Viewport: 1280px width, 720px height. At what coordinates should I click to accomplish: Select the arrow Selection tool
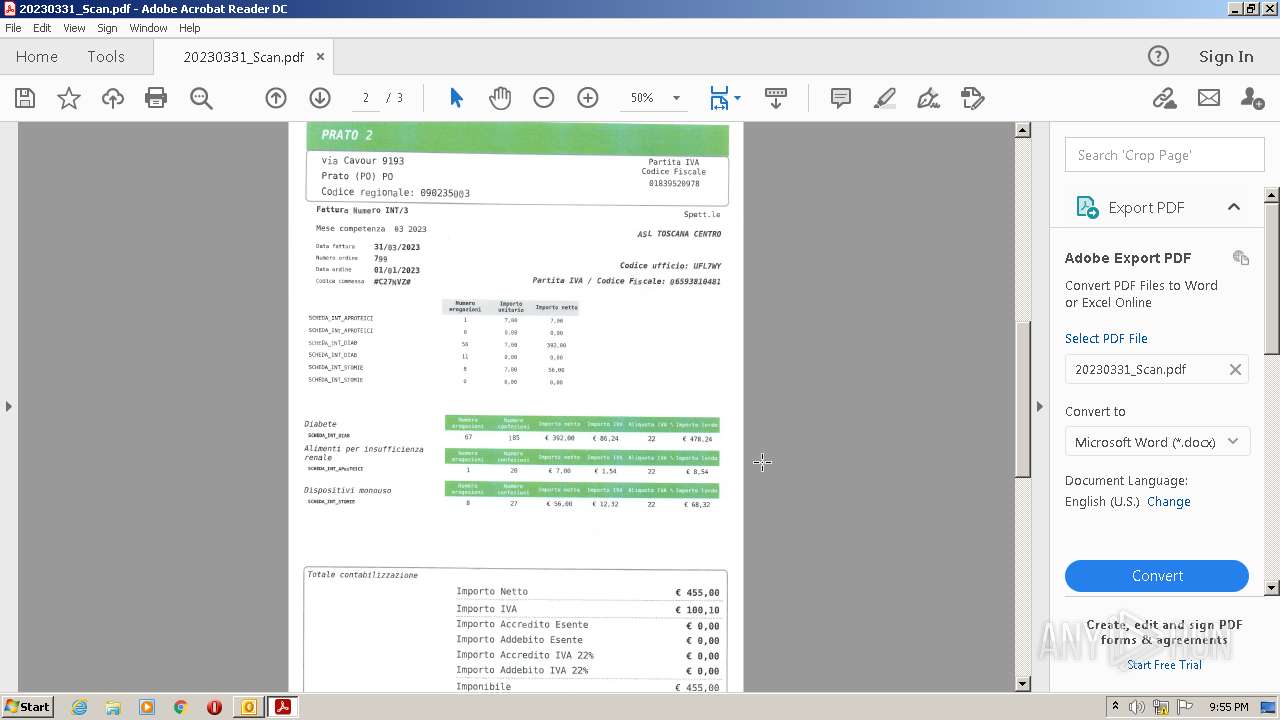coord(457,98)
